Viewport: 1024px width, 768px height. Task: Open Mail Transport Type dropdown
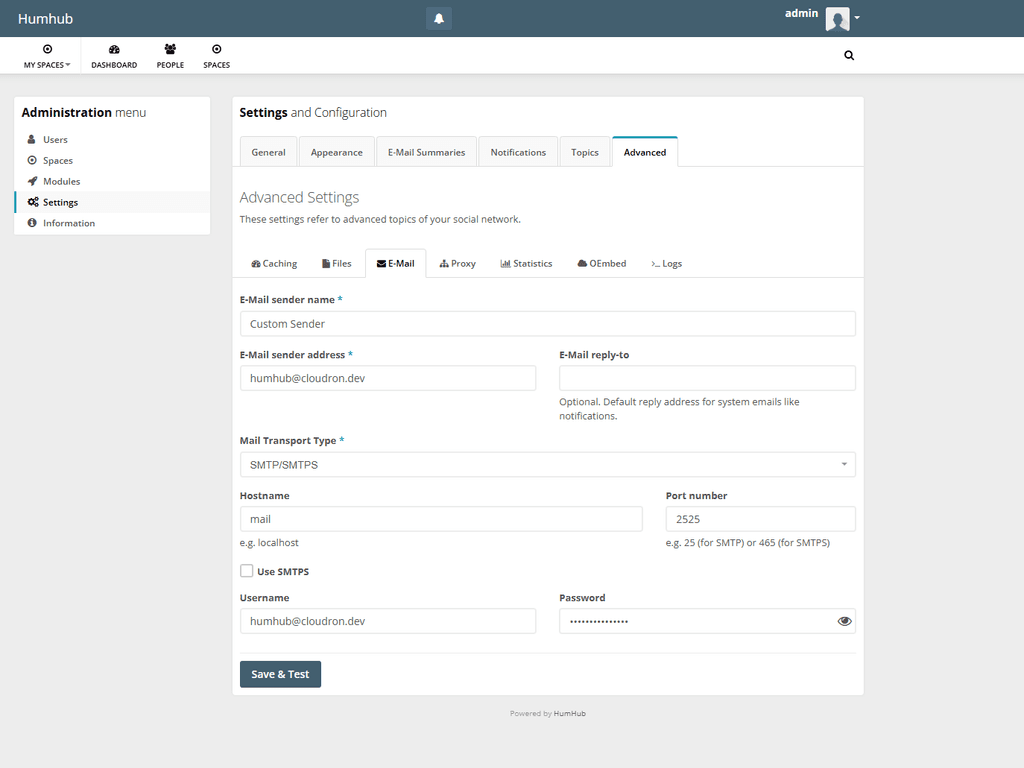click(547, 464)
